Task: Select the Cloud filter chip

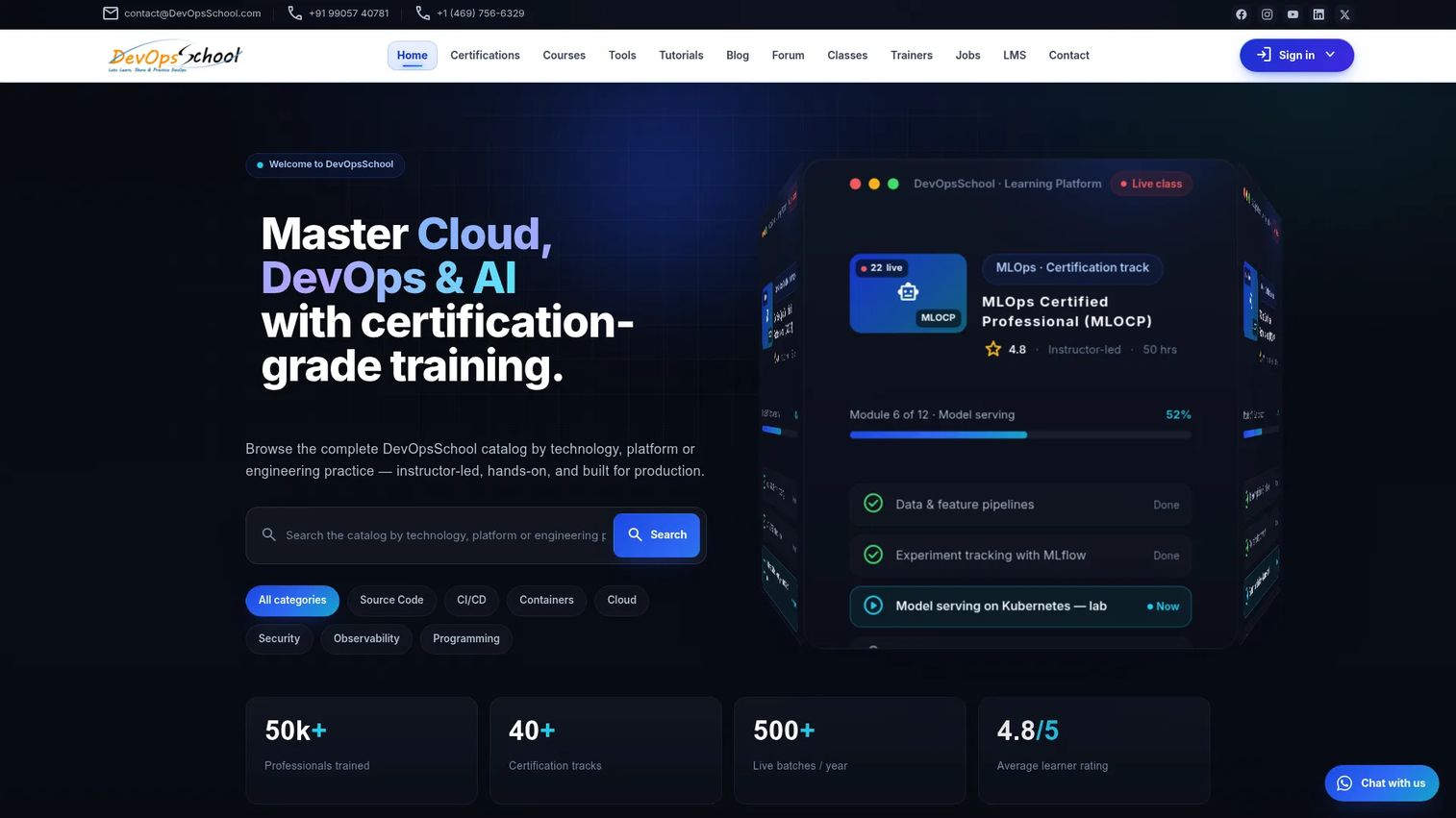Action: [621, 600]
